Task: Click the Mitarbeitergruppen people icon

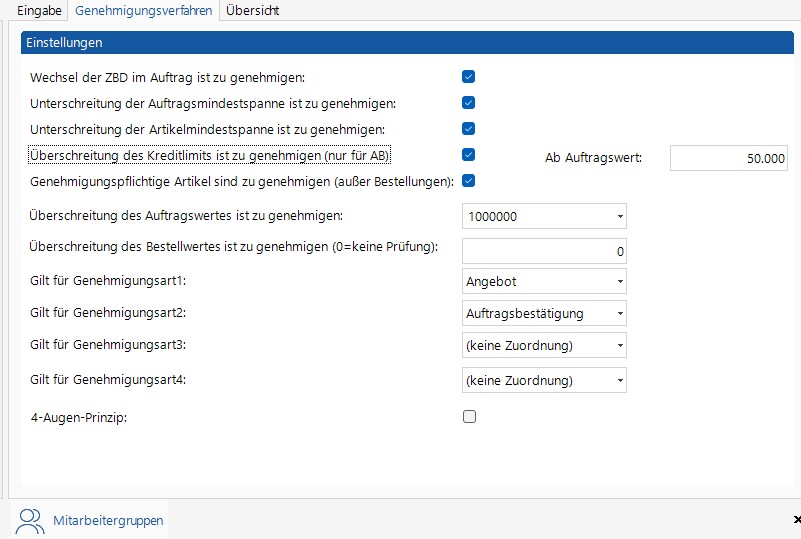Action: click(x=31, y=520)
